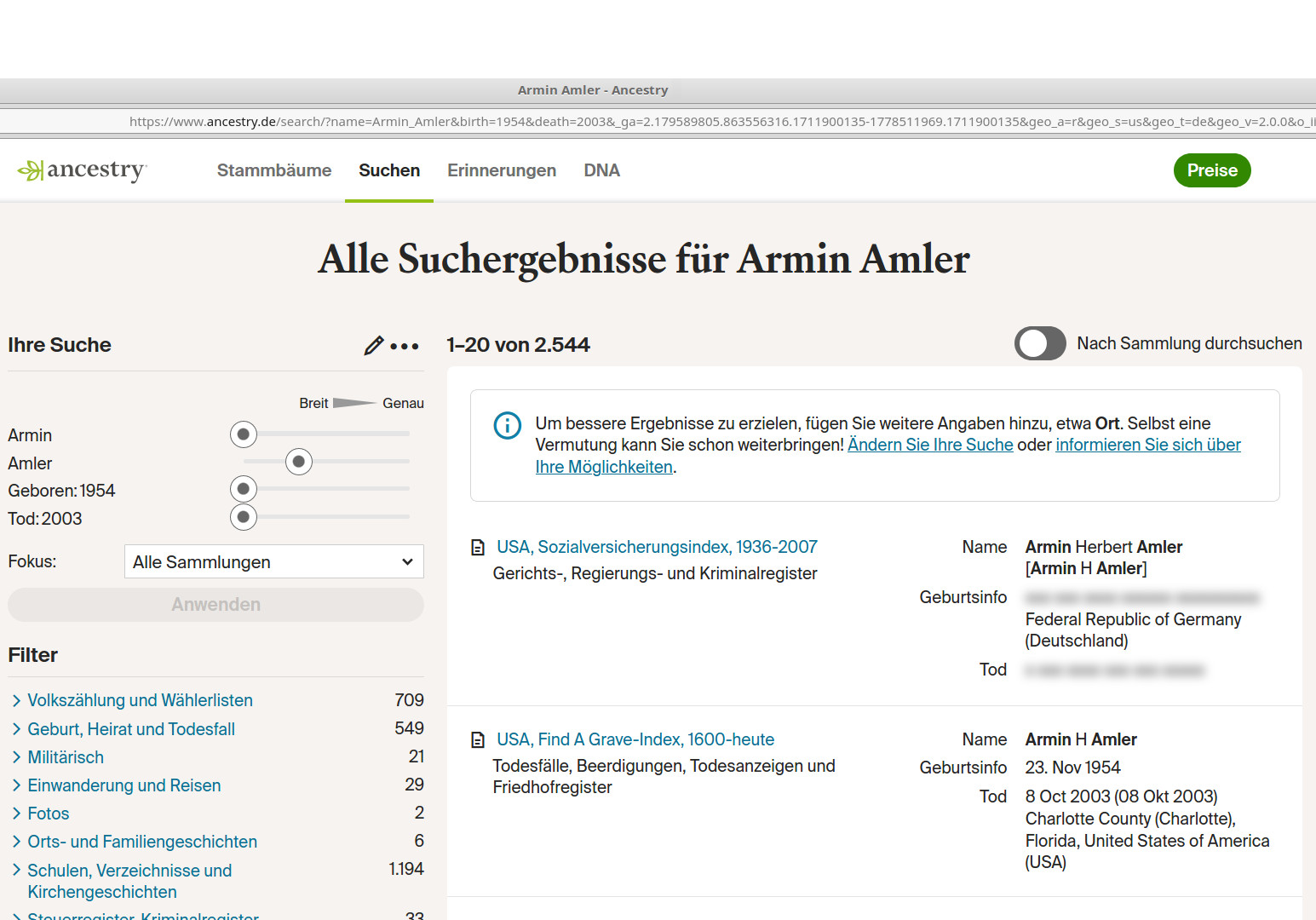Viewport: 1316px width, 920px height.
Task: Click the Armin H Amler name in second result
Action: point(1081,739)
